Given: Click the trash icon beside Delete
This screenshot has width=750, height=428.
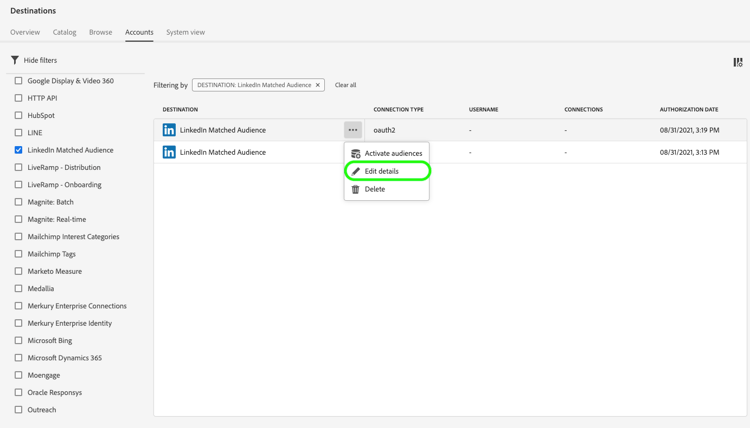Looking at the screenshot, I should pos(355,189).
